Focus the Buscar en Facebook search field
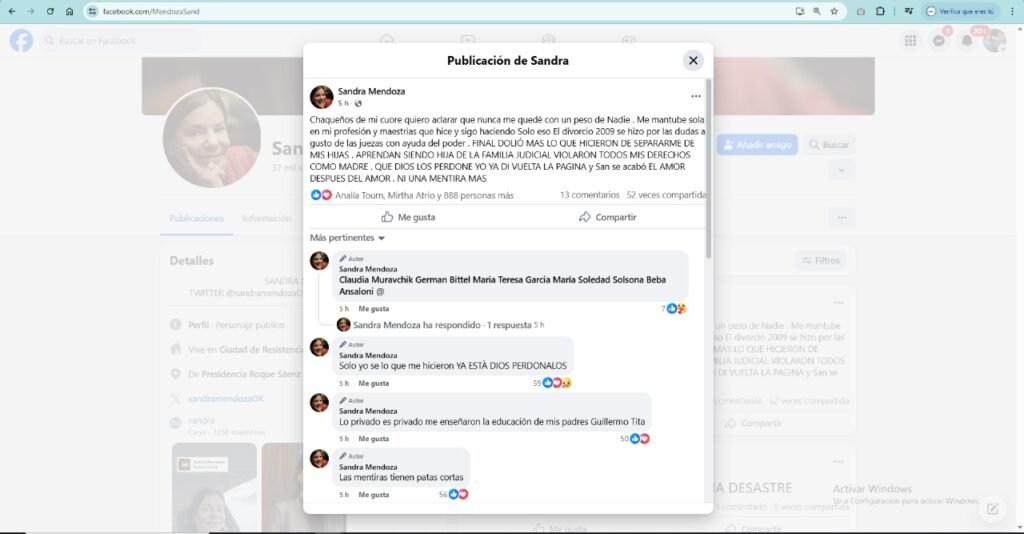 coord(121,40)
